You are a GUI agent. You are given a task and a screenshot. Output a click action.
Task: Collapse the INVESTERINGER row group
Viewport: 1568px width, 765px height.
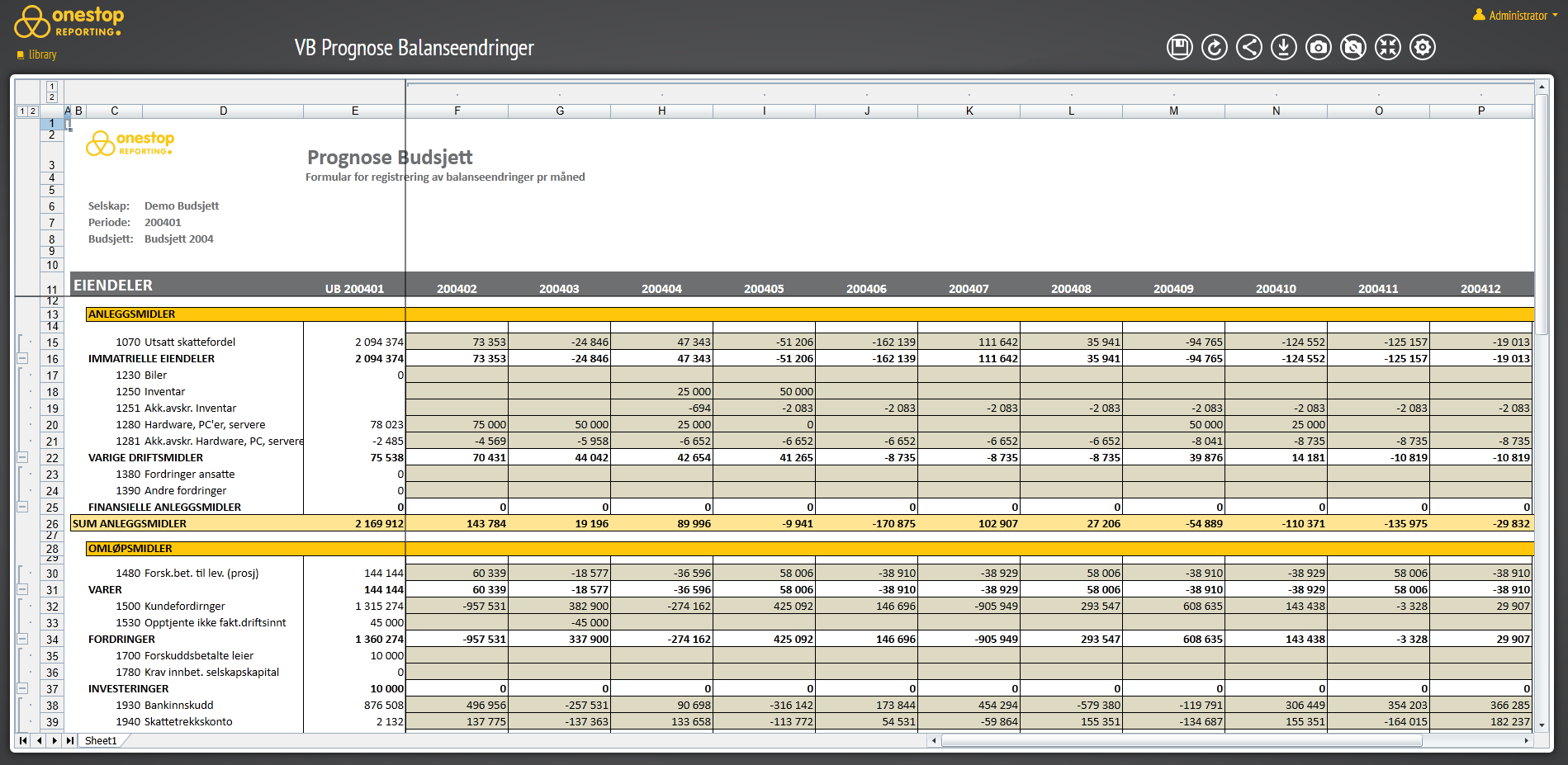22,688
